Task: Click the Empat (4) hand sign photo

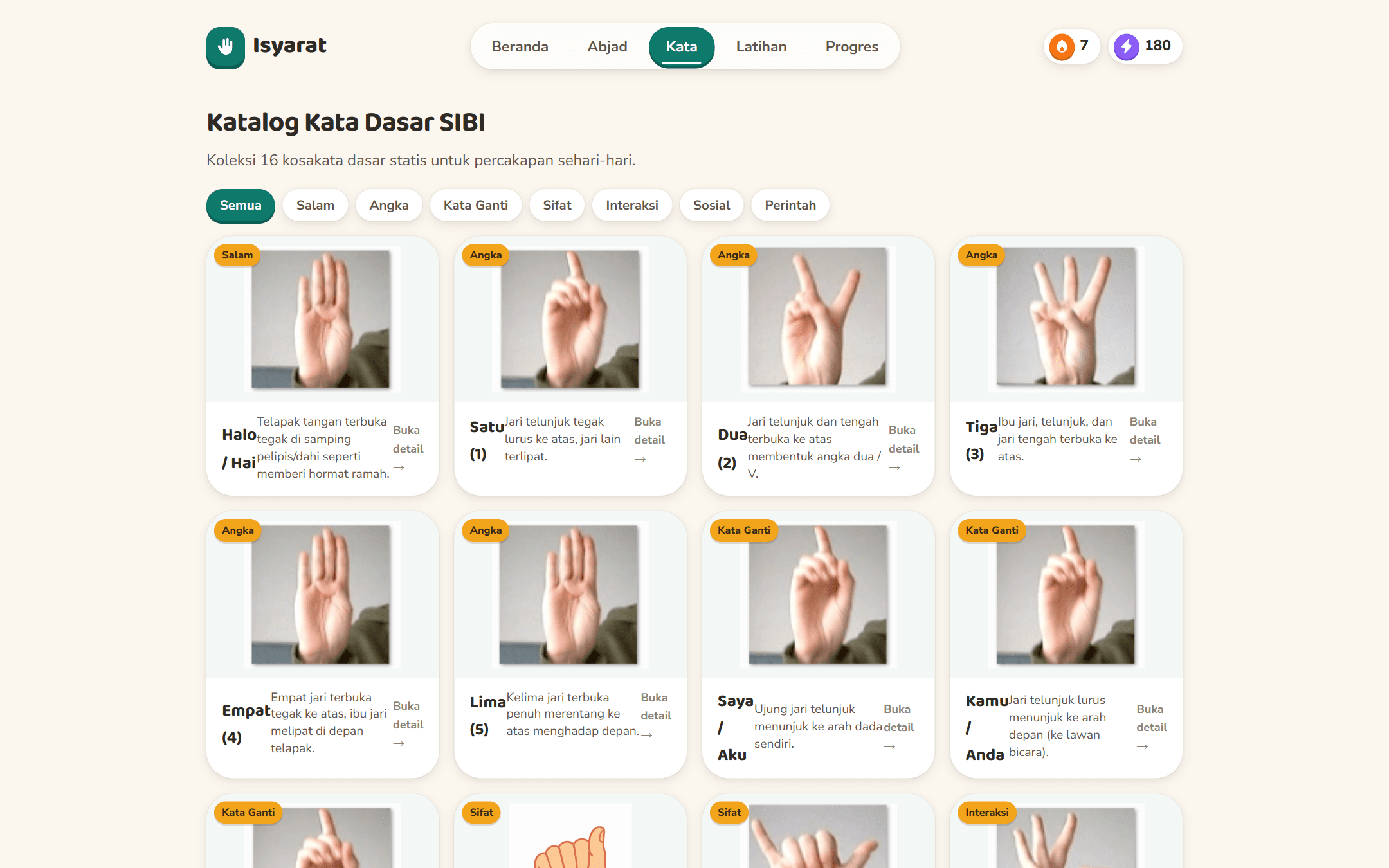Action: click(321, 594)
